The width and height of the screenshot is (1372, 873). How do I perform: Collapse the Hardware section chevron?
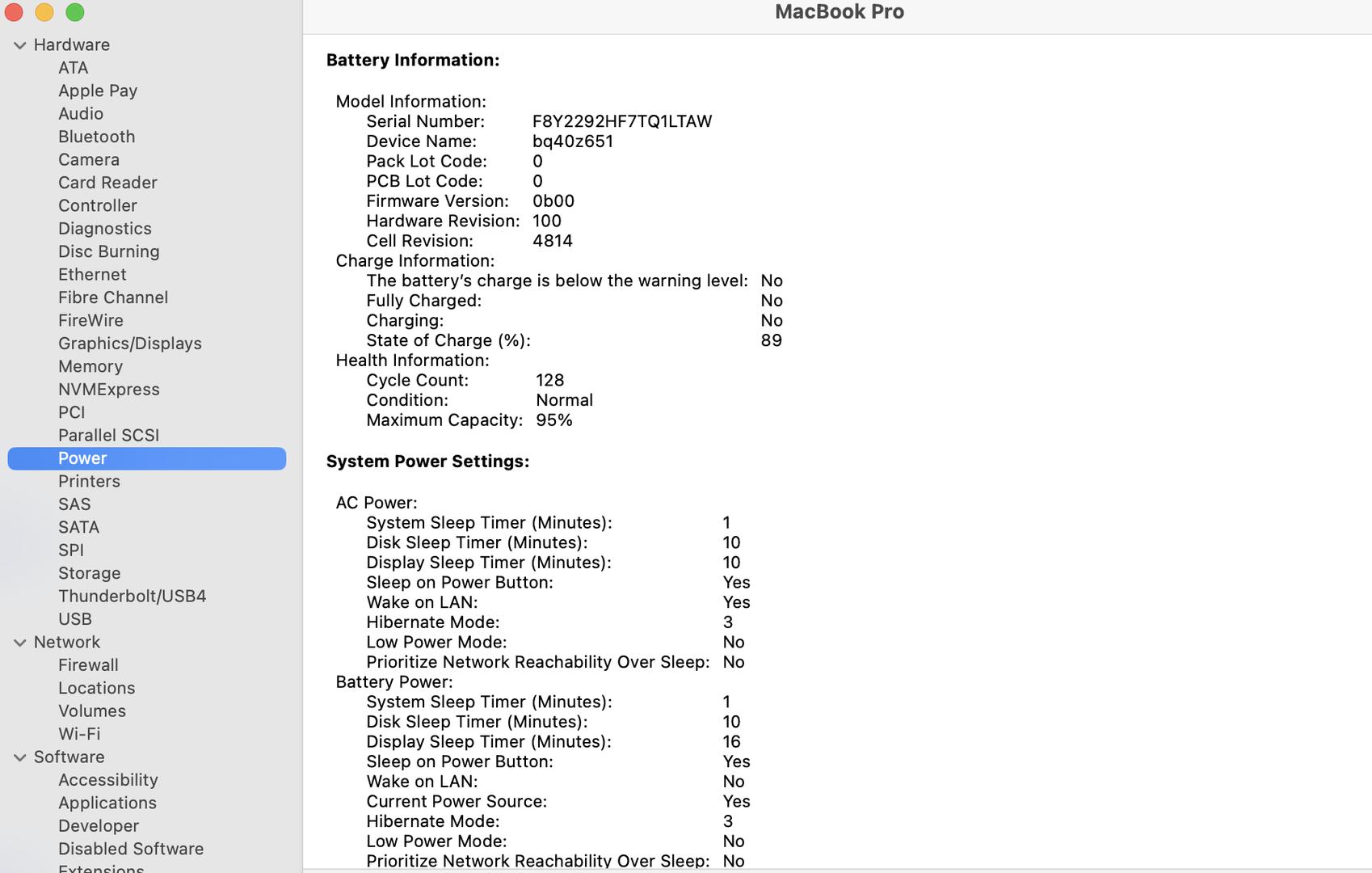[x=20, y=45]
